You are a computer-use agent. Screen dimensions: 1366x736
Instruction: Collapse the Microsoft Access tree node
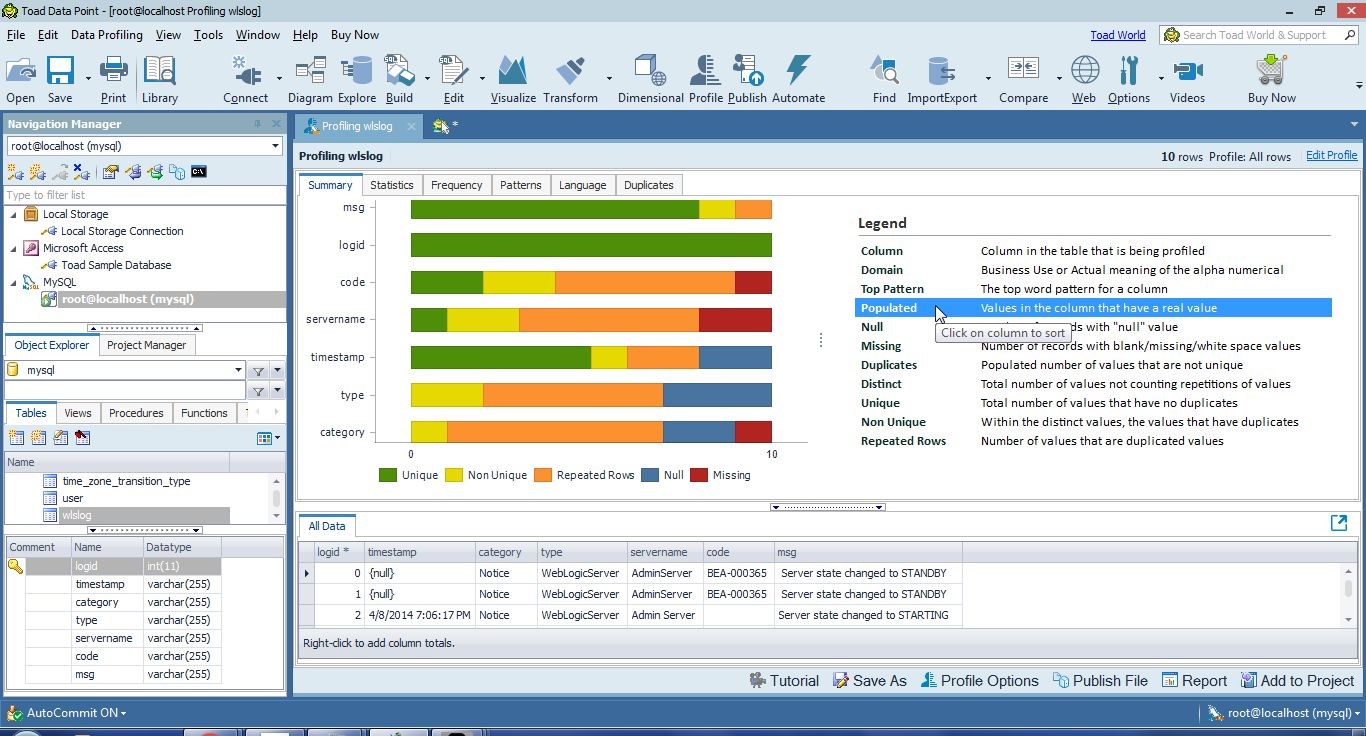[x=14, y=248]
